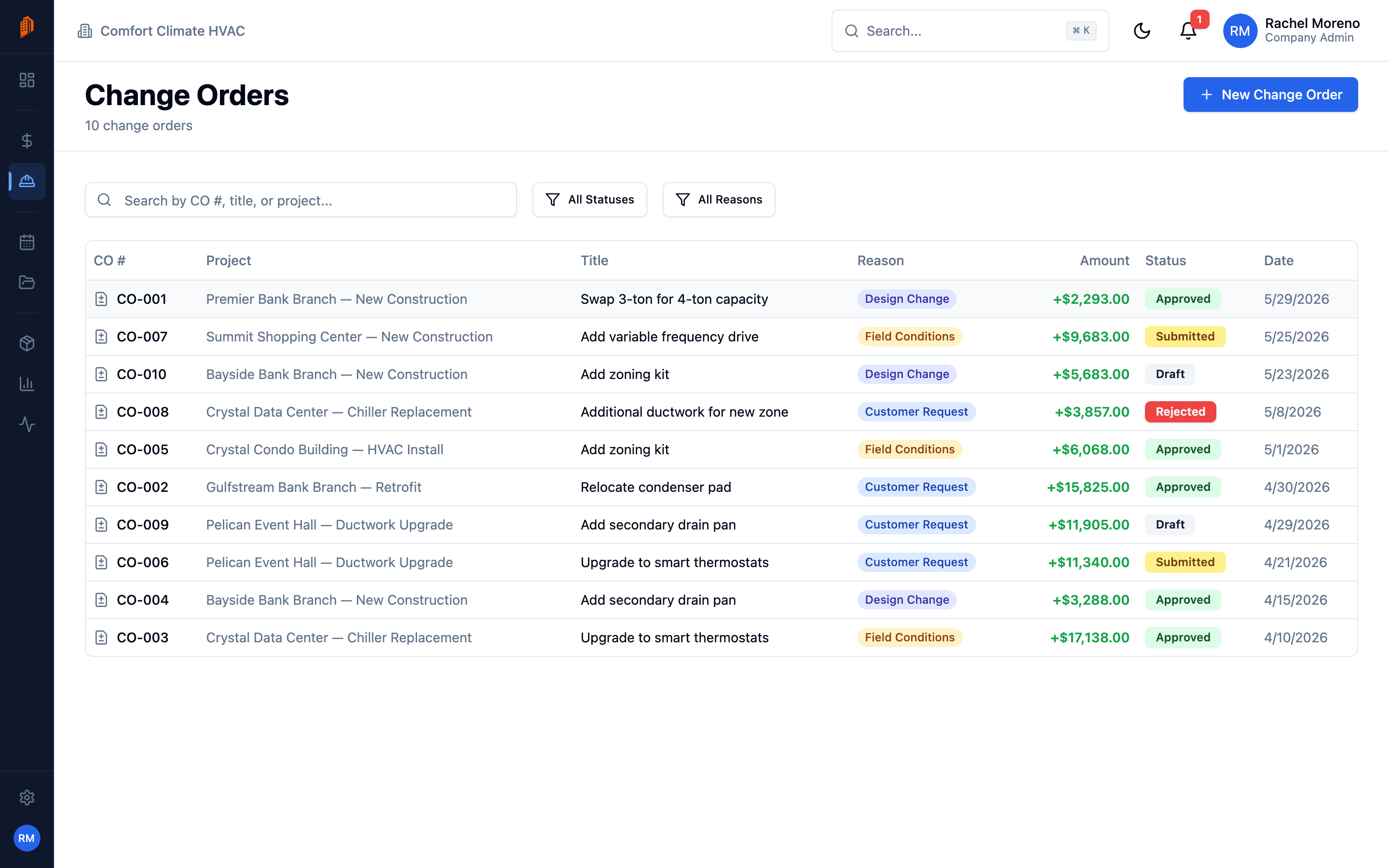Click the Approved badge for CO-001
Viewport: 1389px width, 868px height.
point(1183,299)
